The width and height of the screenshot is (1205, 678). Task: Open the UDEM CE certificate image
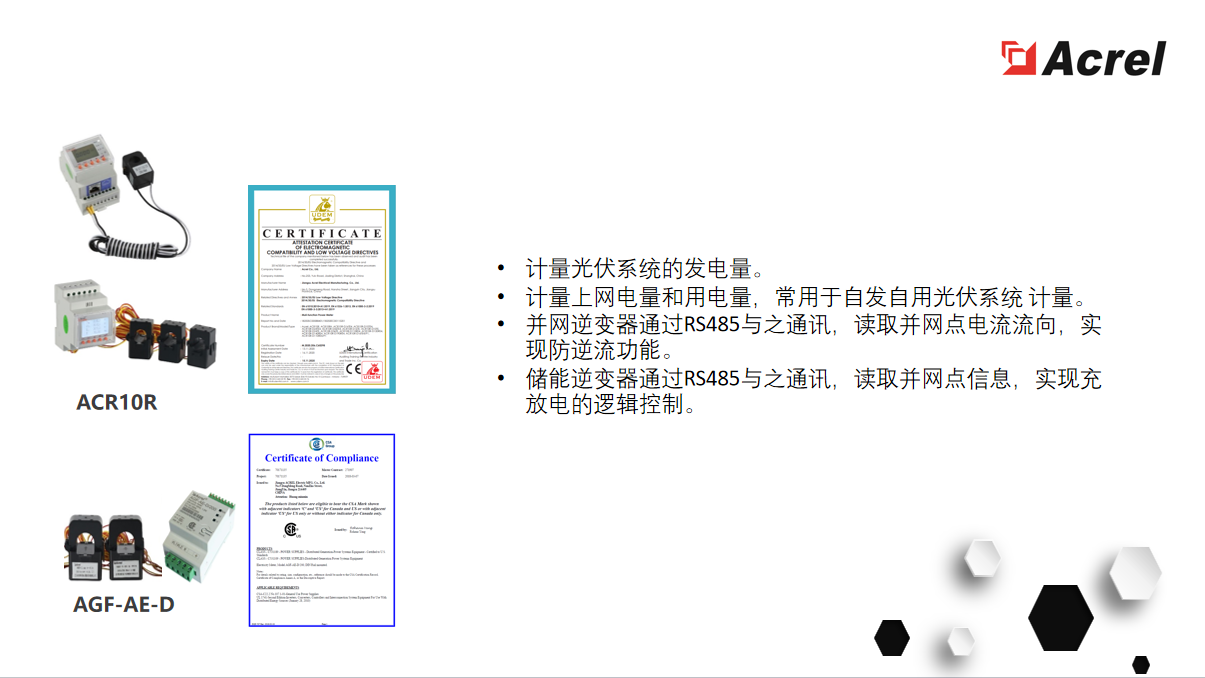click(322, 289)
